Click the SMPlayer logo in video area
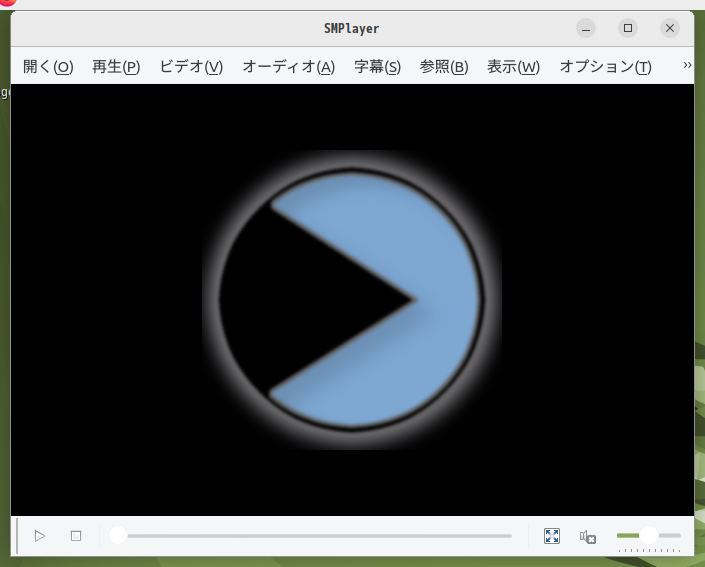The width and height of the screenshot is (705, 567). point(352,299)
